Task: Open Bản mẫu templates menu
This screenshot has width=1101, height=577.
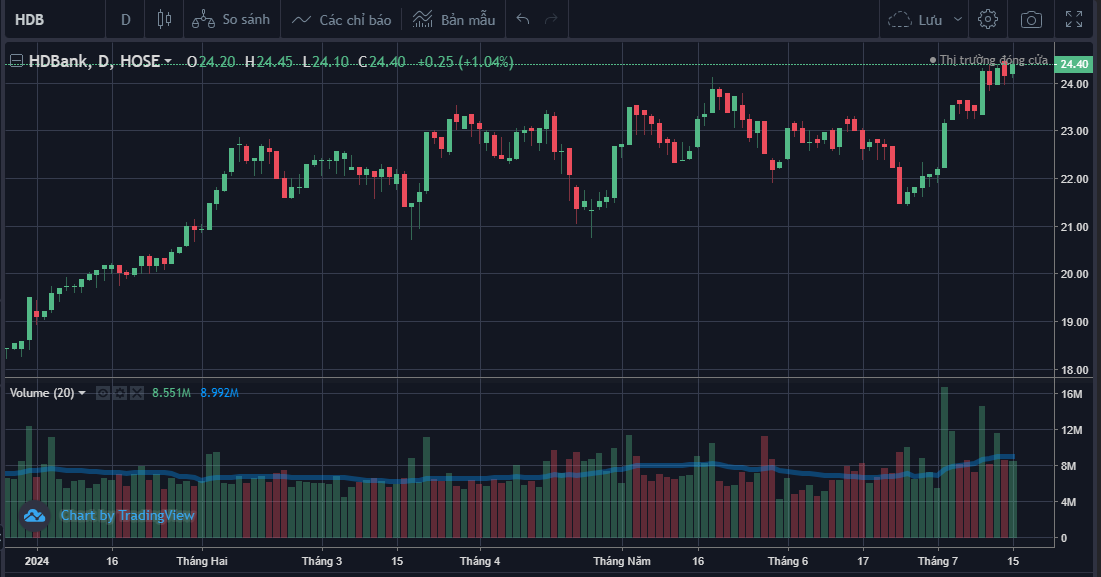Action: click(454, 19)
